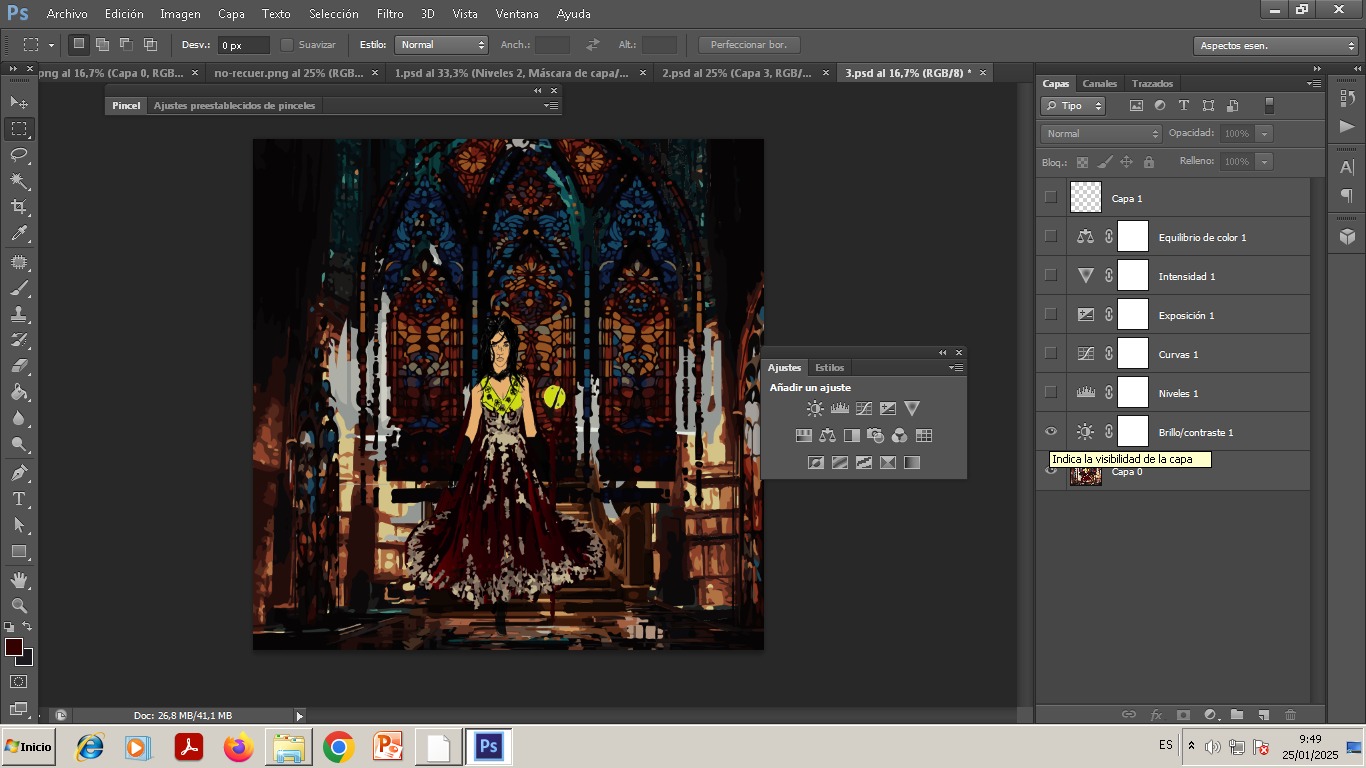The width and height of the screenshot is (1366, 768).
Task: Switch to the Estilos tab
Action: (829, 368)
